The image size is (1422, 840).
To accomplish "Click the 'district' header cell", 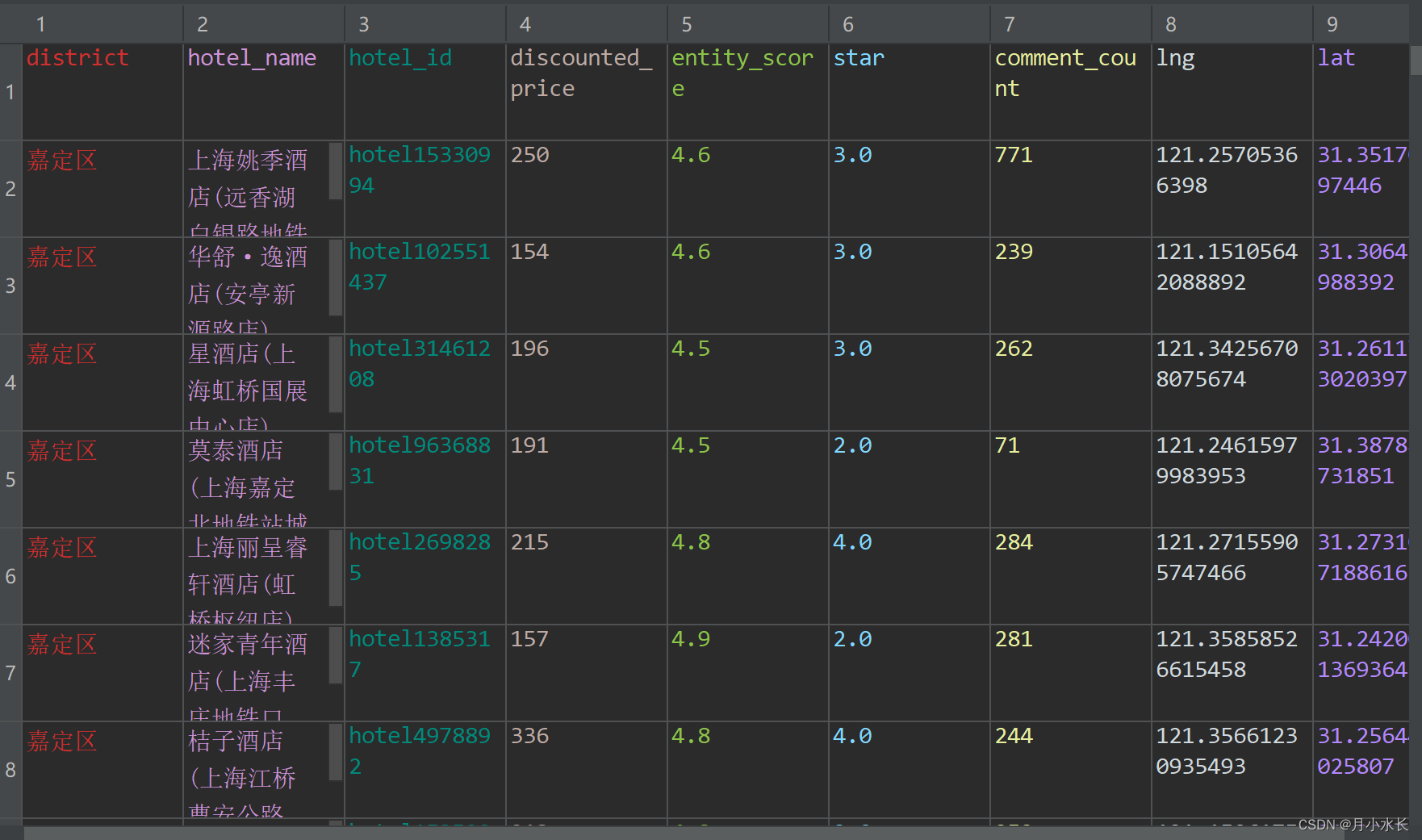I will click(x=102, y=92).
